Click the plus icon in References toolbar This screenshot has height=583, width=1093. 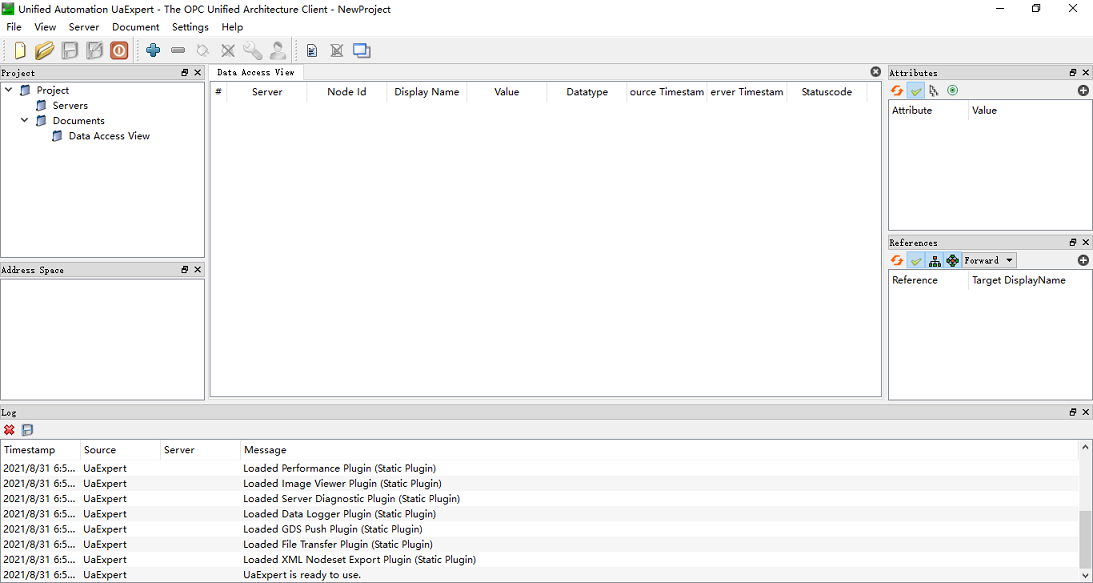tap(1083, 260)
